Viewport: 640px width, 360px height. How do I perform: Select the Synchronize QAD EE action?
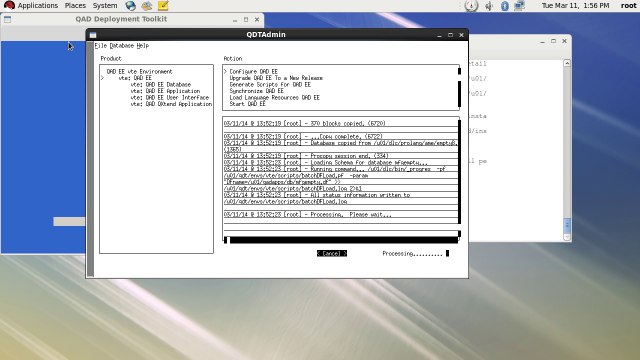(x=256, y=91)
